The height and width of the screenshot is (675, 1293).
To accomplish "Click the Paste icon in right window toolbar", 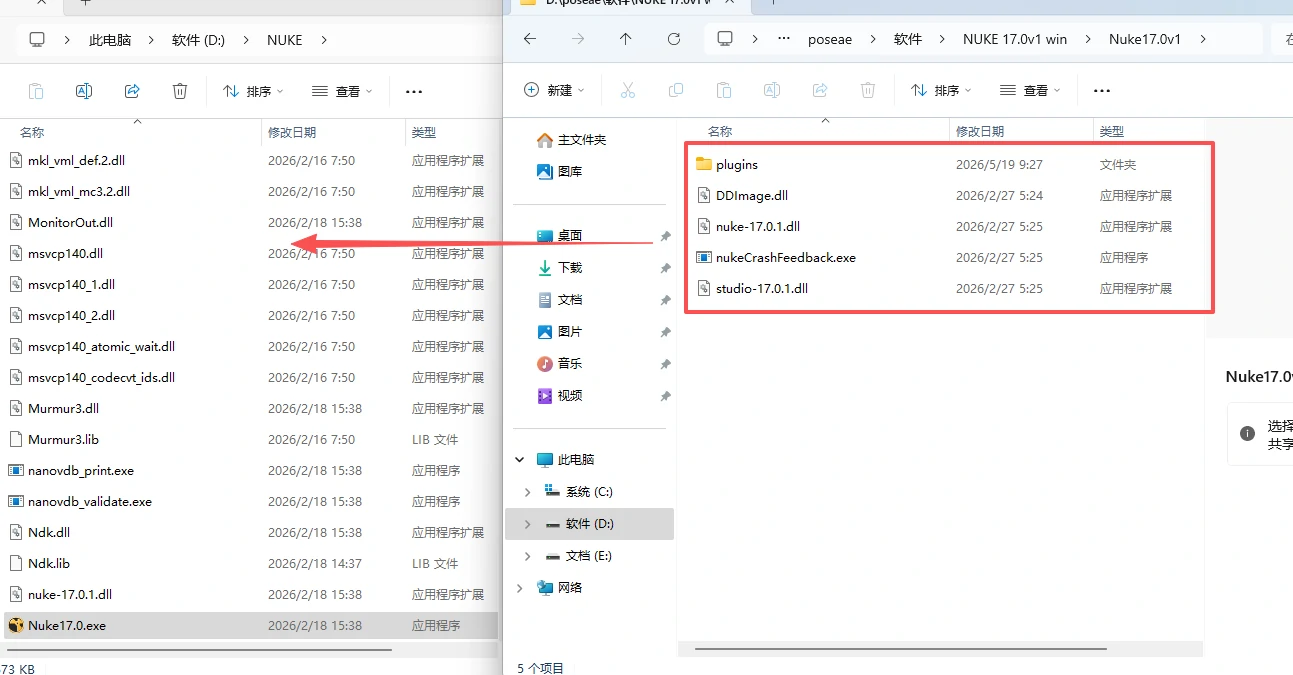I will coord(724,90).
